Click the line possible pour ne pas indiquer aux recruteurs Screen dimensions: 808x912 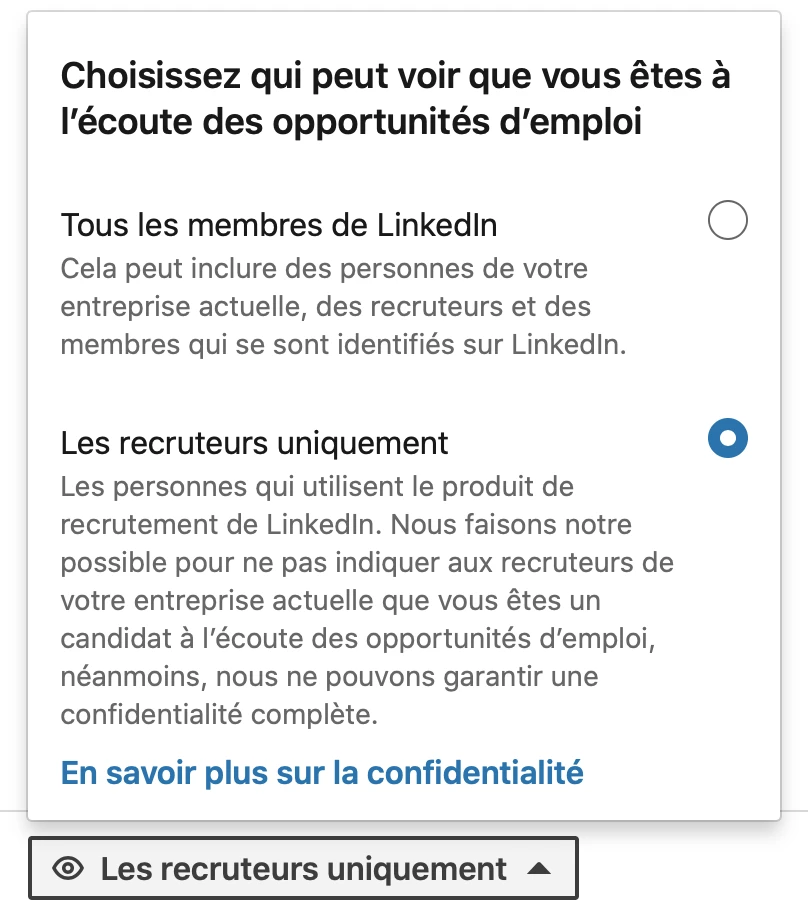(366, 563)
